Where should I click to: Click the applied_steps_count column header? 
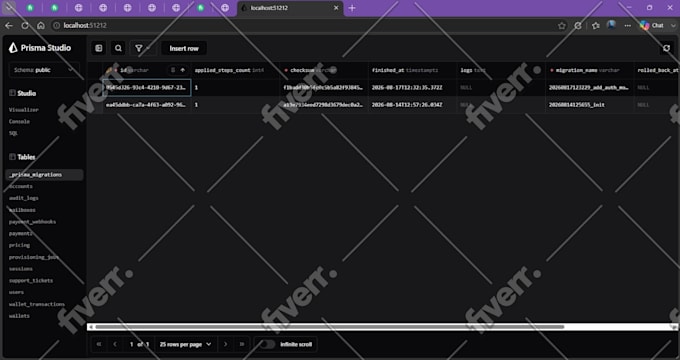pos(235,70)
